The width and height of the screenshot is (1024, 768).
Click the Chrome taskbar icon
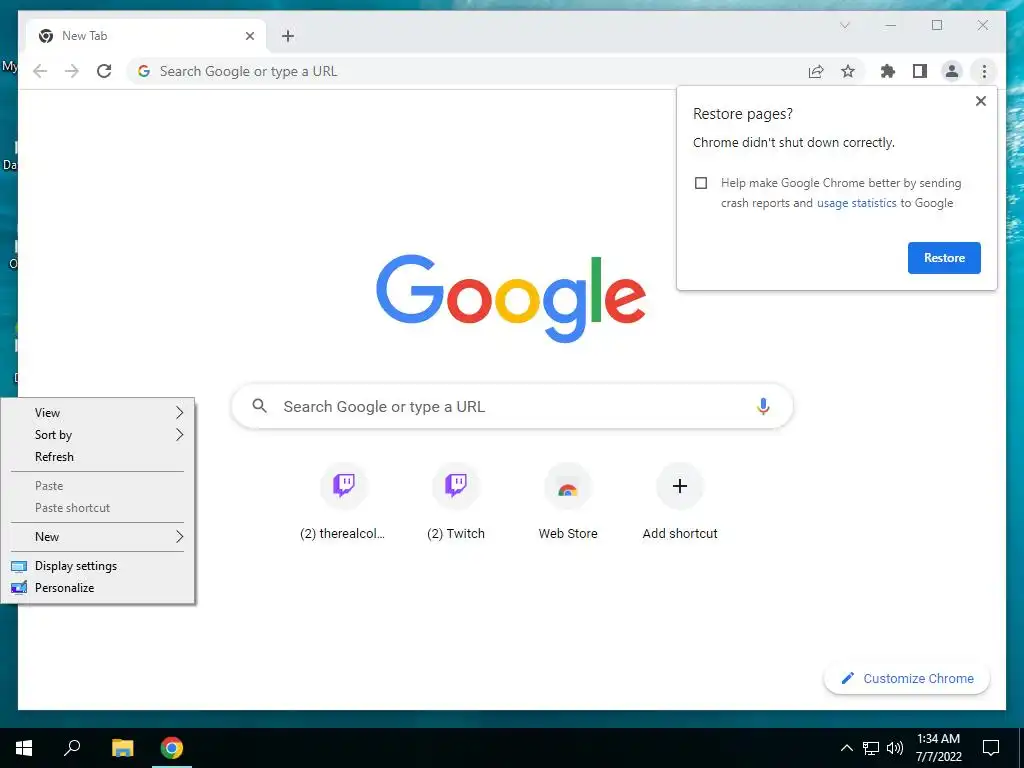click(172, 748)
